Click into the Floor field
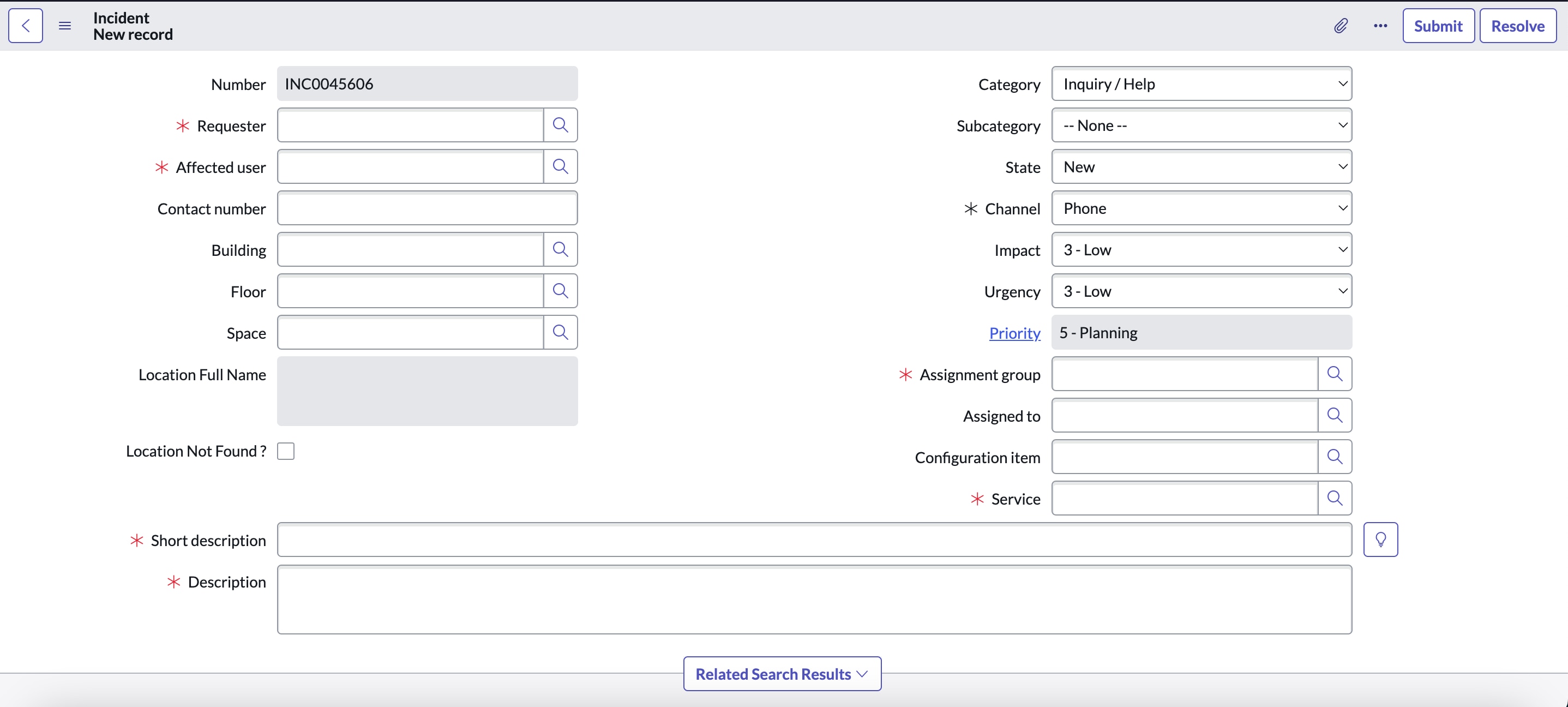This screenshot has height=707, width=1568. point(410,291)
